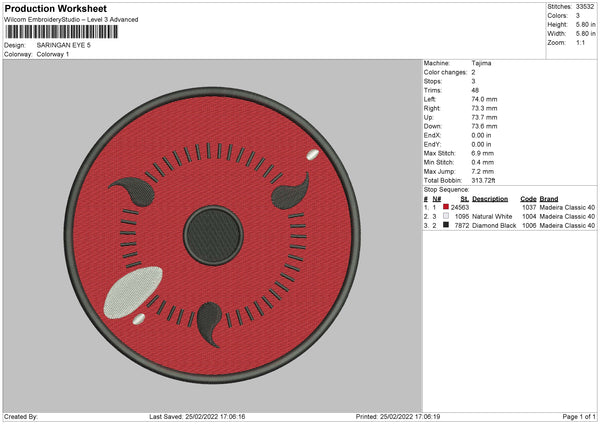Click the red thread color swatch

(446, 206)
